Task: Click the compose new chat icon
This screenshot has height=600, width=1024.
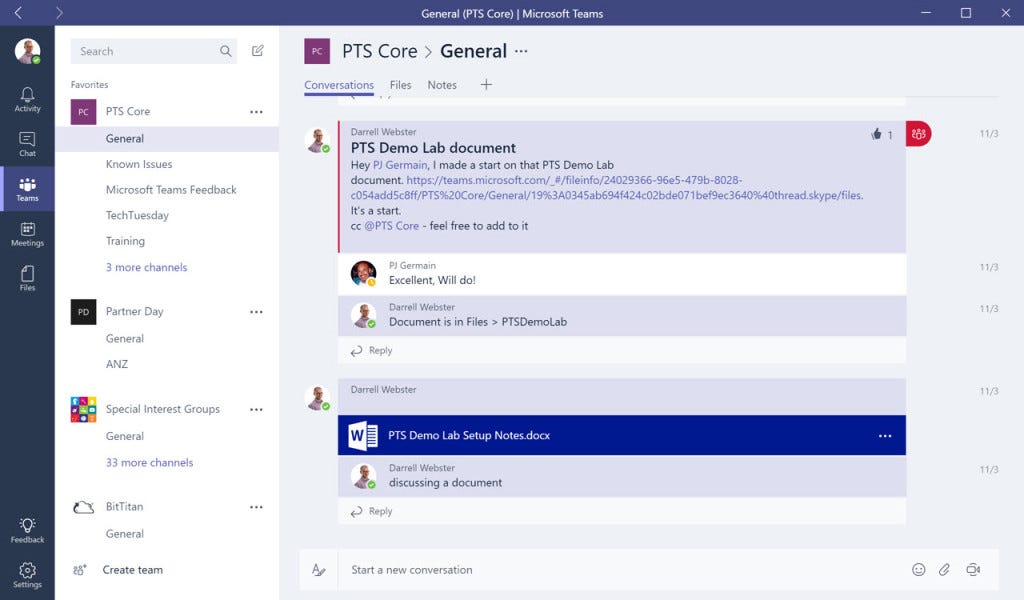Action: [x=258, y=50]
